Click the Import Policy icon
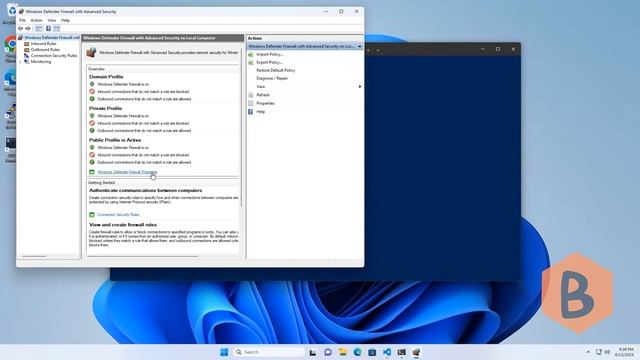This screenshot has height=360, width=640. (251, 54)
